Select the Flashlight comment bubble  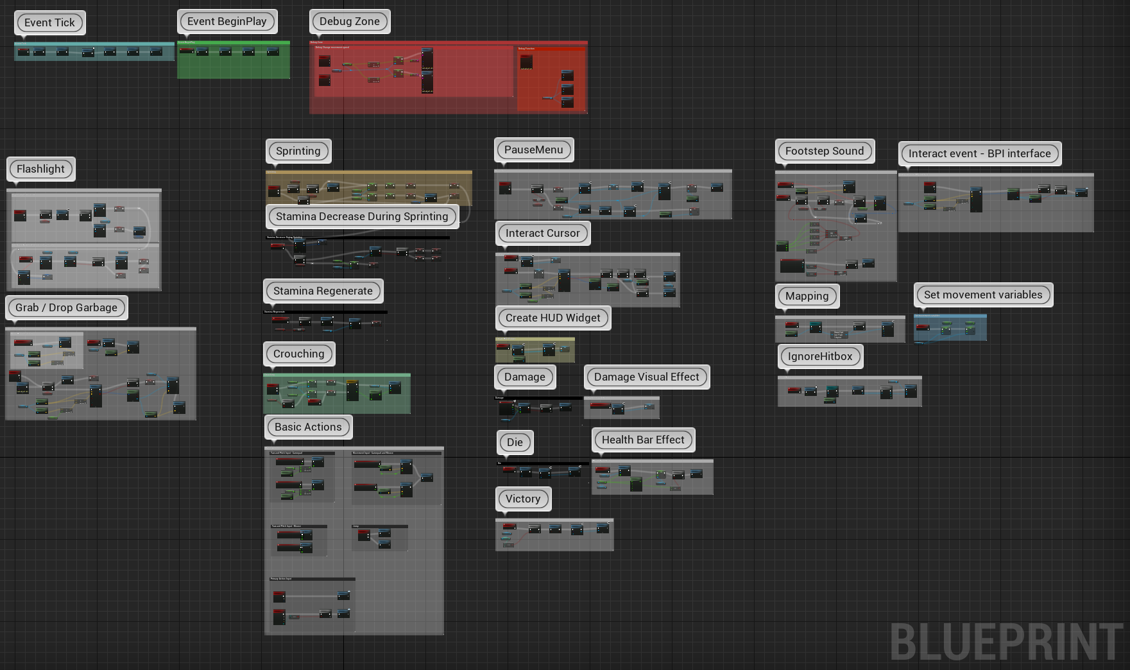41,169
